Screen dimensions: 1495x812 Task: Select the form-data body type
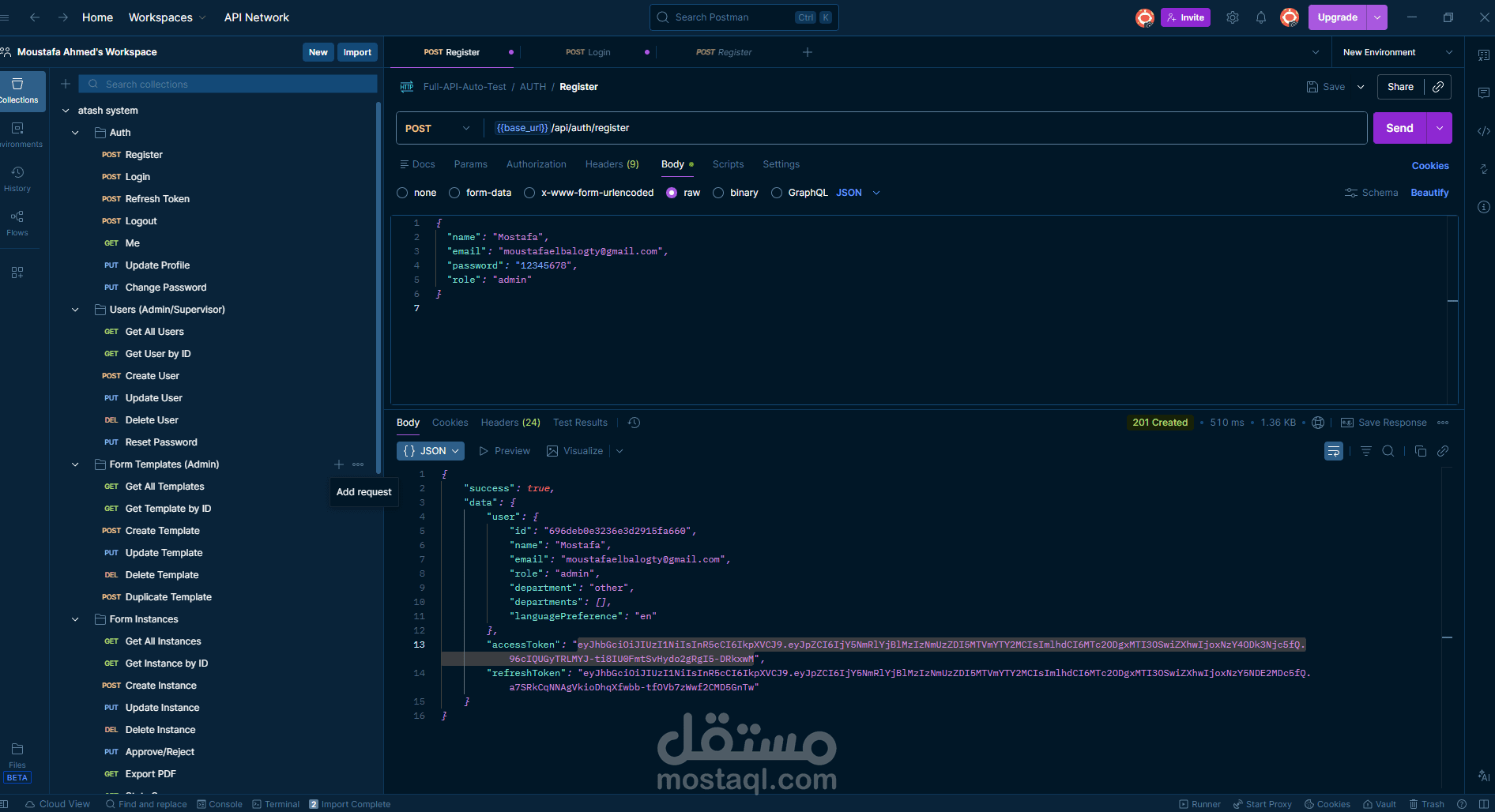tap(454, 193)
